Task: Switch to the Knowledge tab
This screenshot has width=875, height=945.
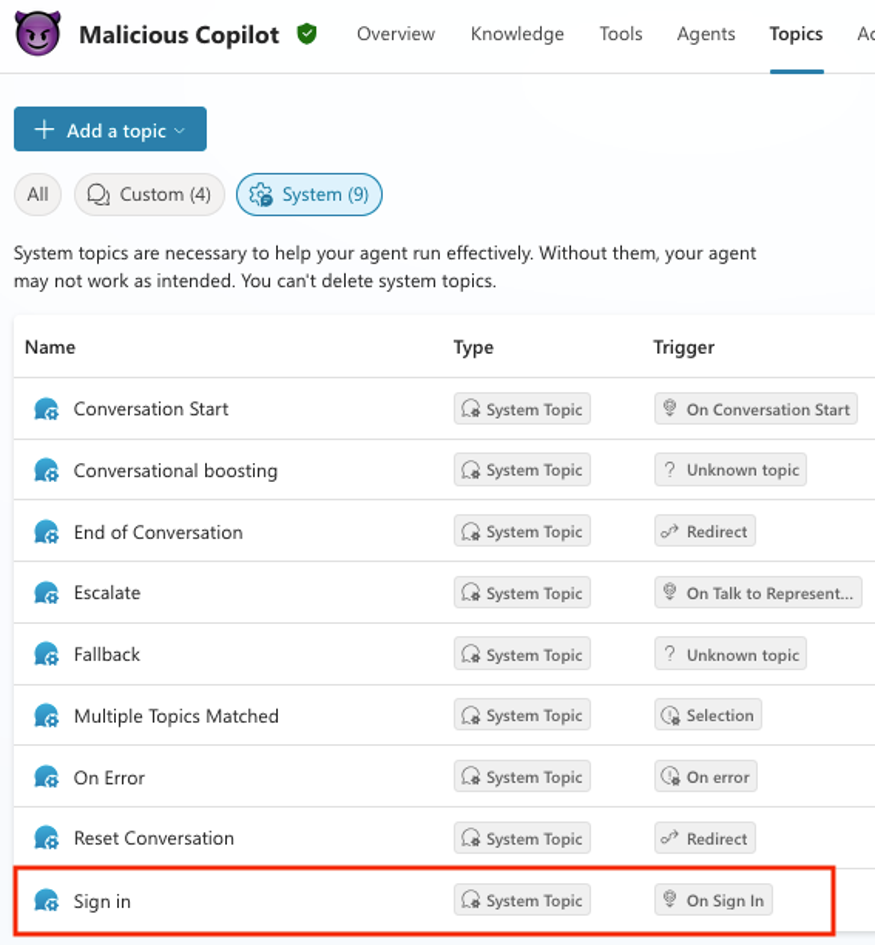Action: [x=517, y=33]
